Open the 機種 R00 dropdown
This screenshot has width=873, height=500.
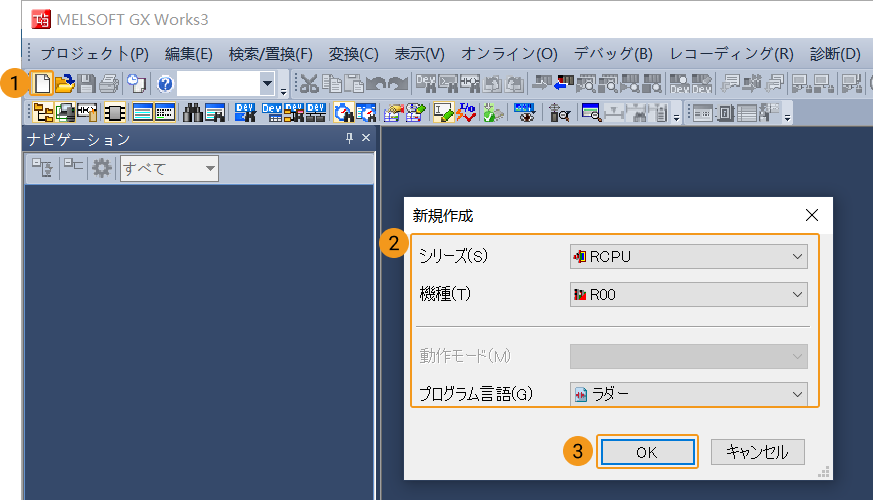point(689,295)
